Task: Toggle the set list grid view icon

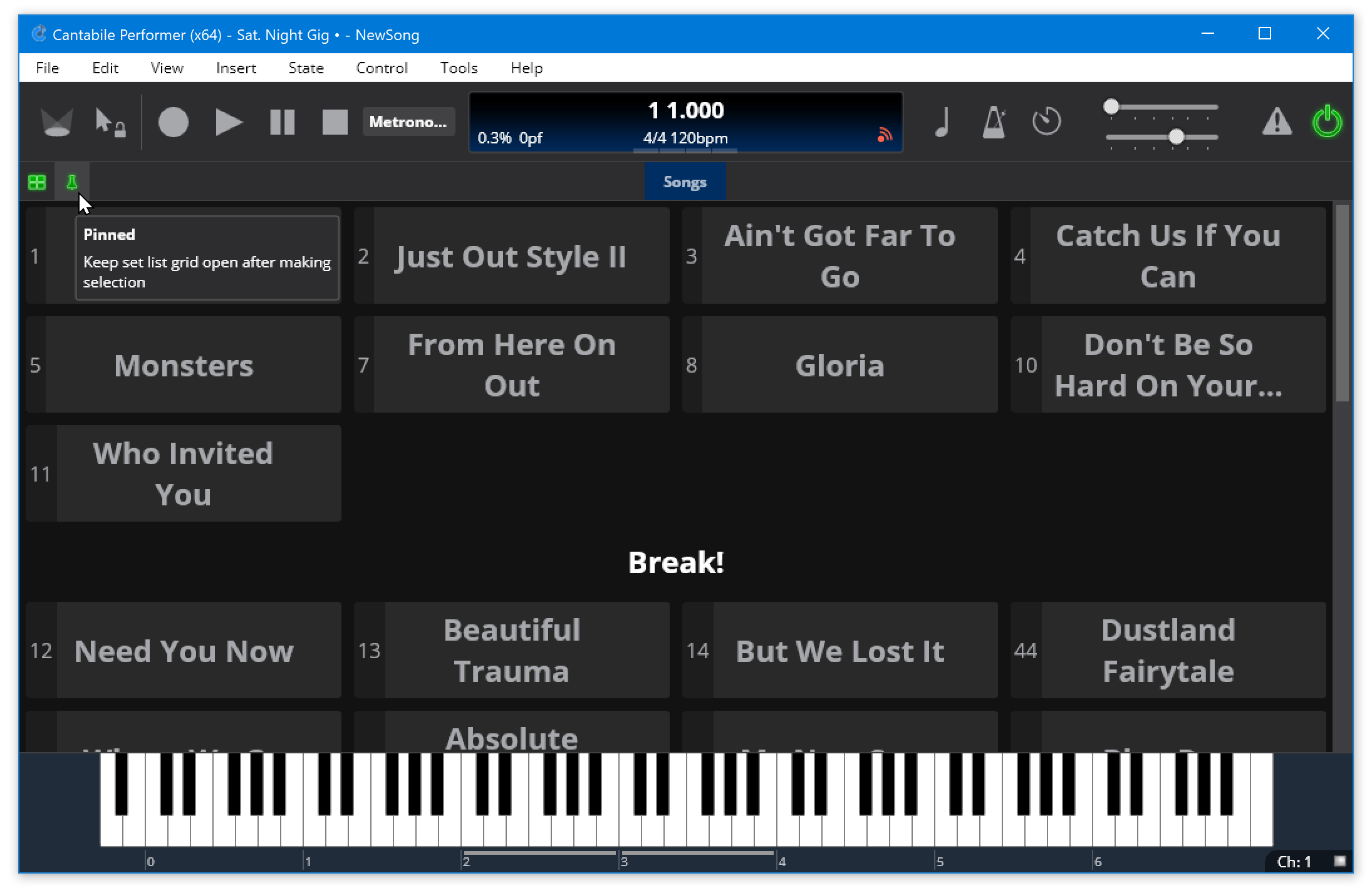Action: tap(38, 182)
